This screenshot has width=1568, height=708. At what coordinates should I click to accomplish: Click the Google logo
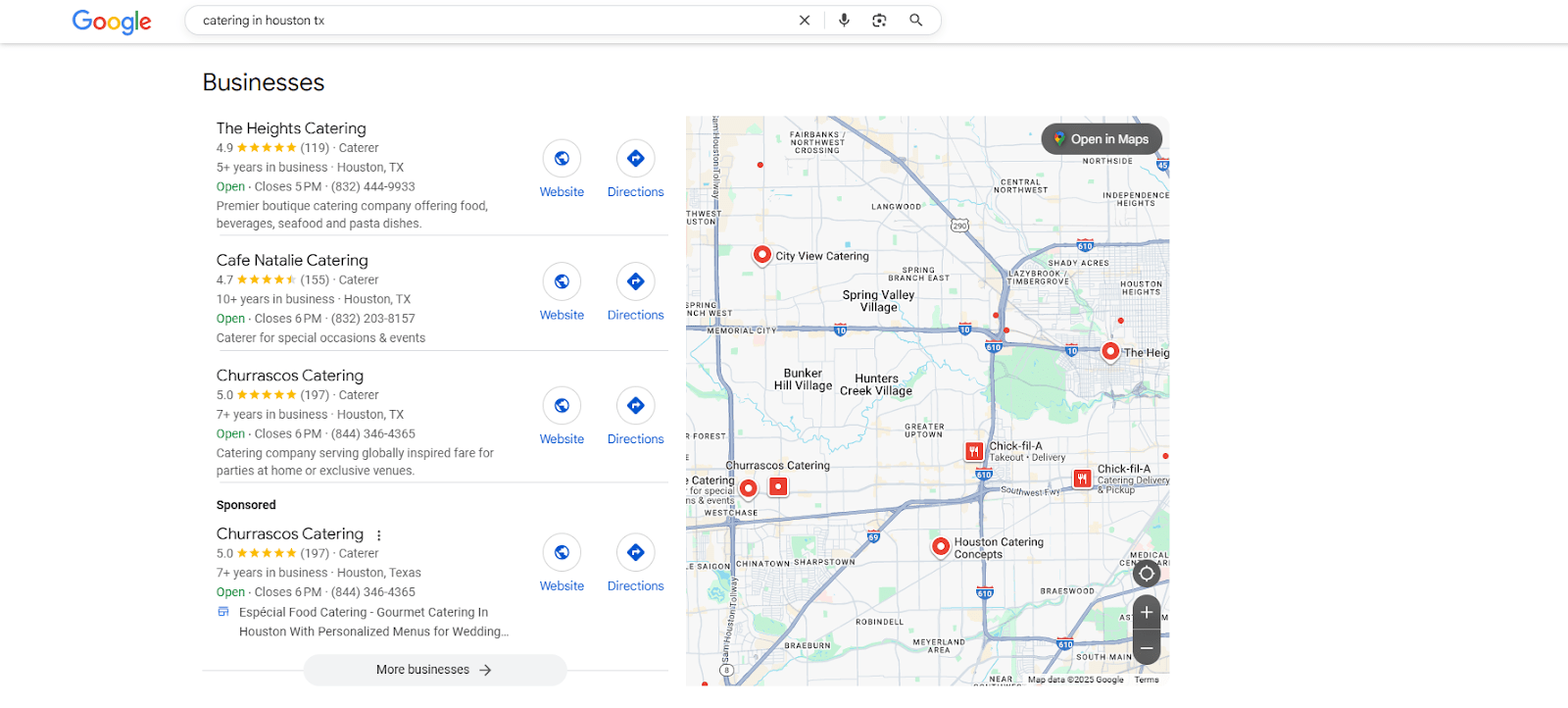112,21
